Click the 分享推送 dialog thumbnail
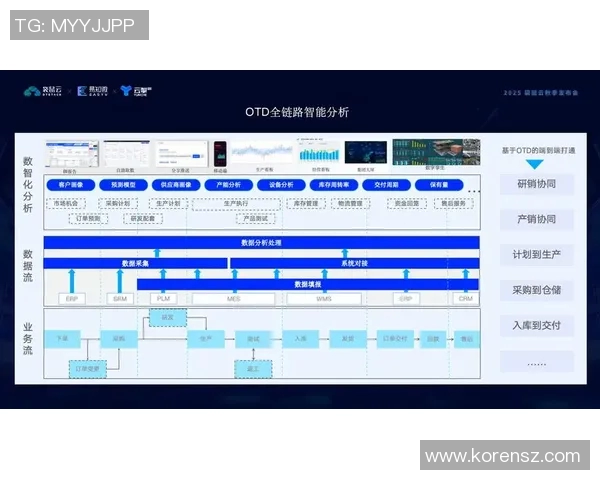This screenshot has width=600, height=480. click(181, 154)
